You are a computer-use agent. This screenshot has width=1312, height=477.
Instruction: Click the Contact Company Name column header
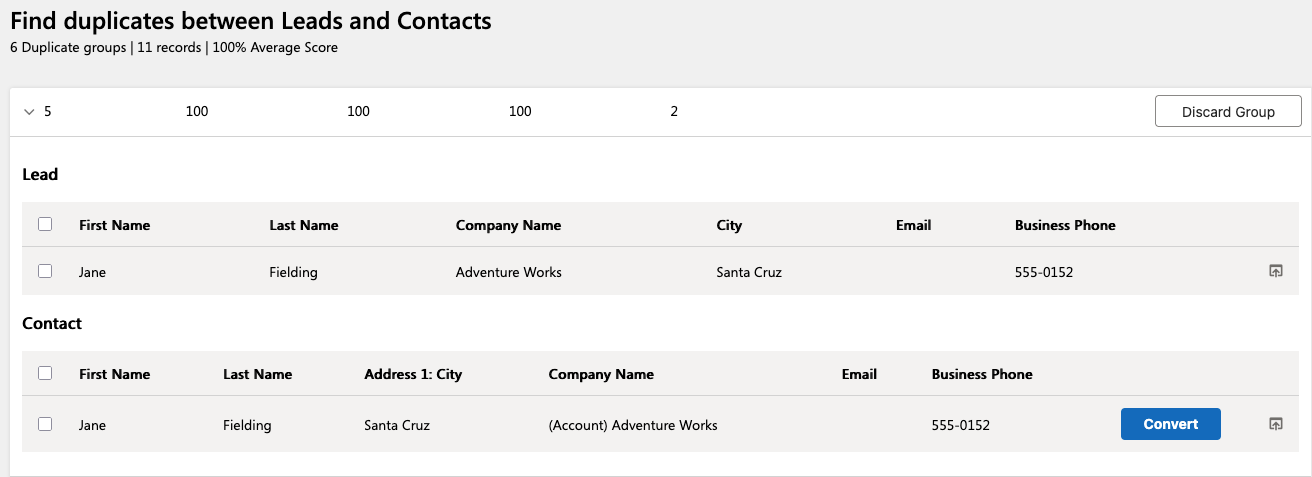[x=601, y=374]
